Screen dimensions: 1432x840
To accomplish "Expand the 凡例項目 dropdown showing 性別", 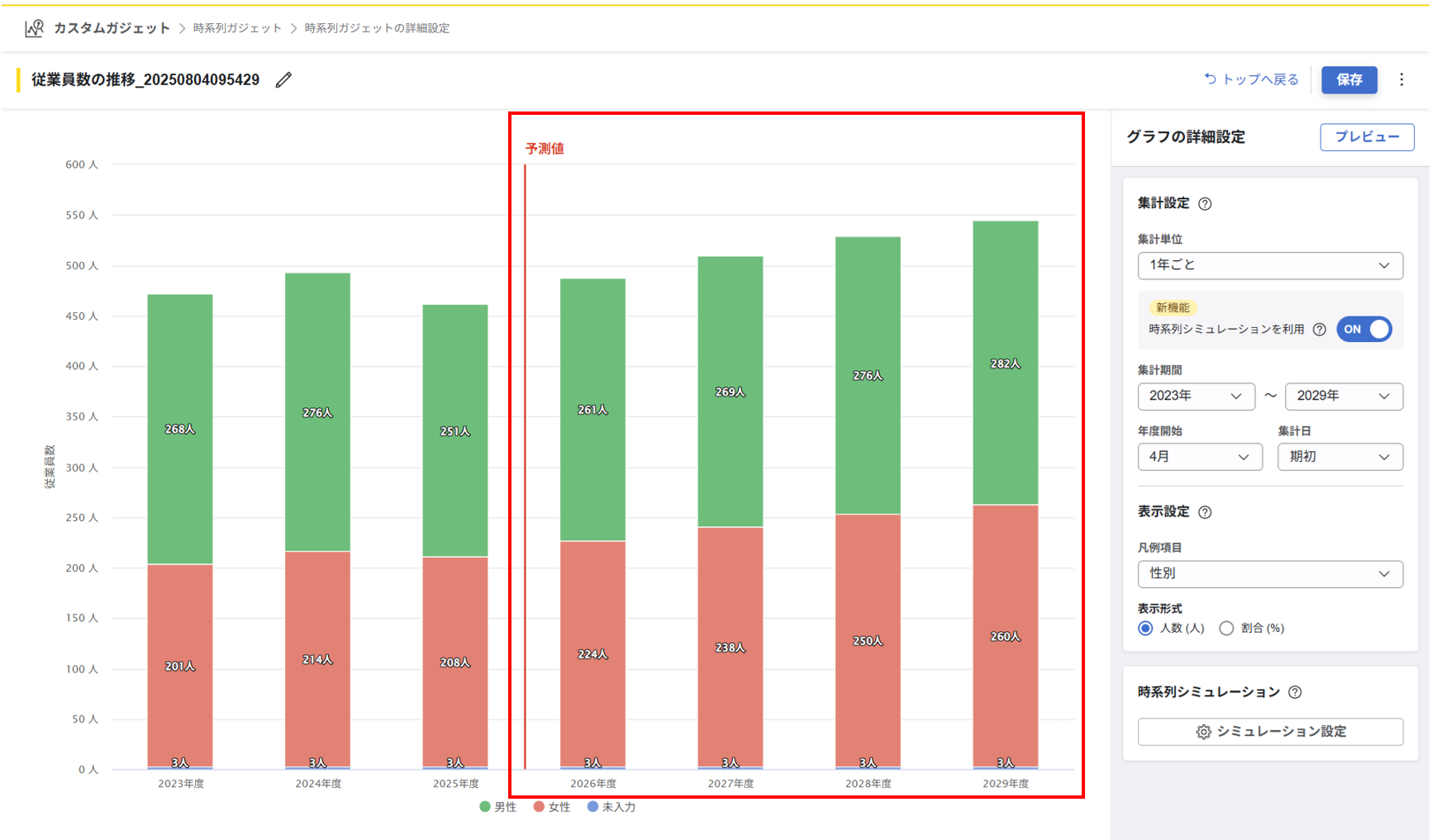I will pos(1269,574).
